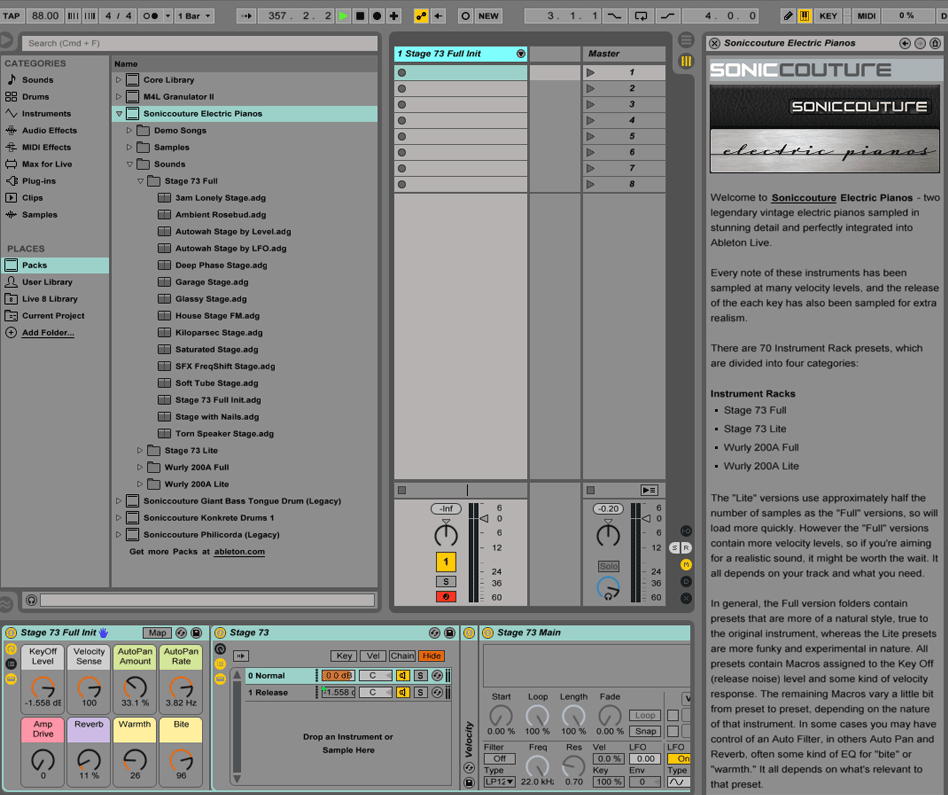Click the follow playback arrow icon
Screen dimensions: 948x795
tap(246, 16)
